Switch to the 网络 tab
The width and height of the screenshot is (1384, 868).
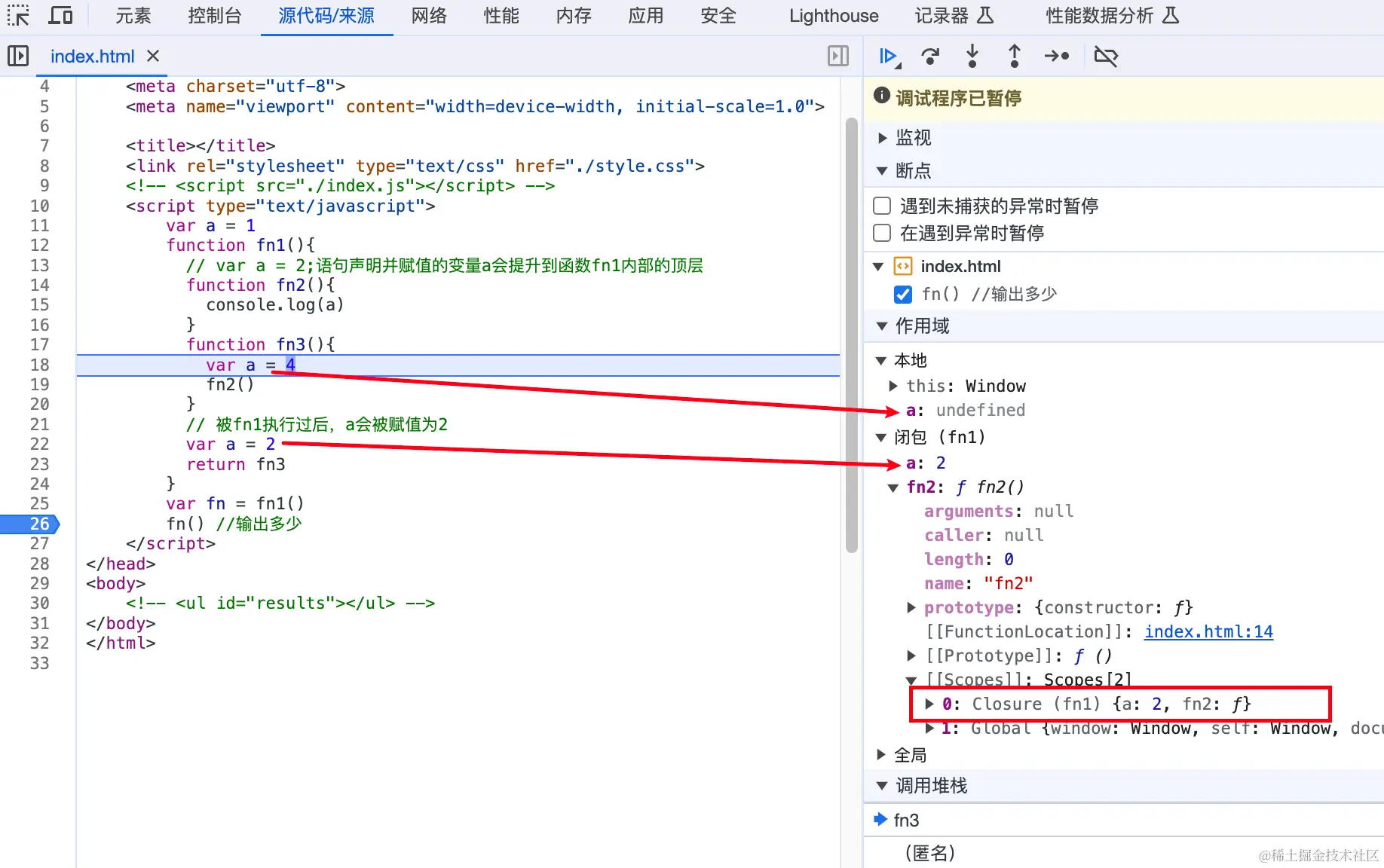point(429,16)
